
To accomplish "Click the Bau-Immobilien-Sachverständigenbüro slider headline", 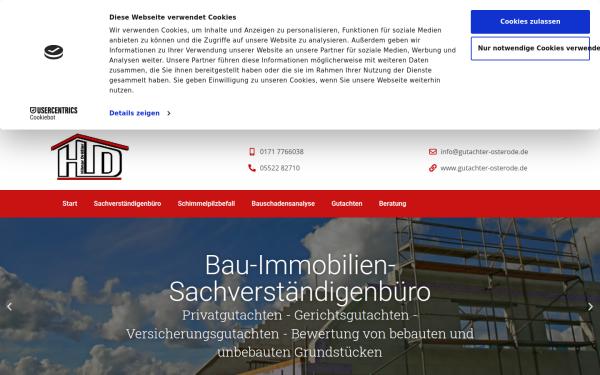I will 300,278.
